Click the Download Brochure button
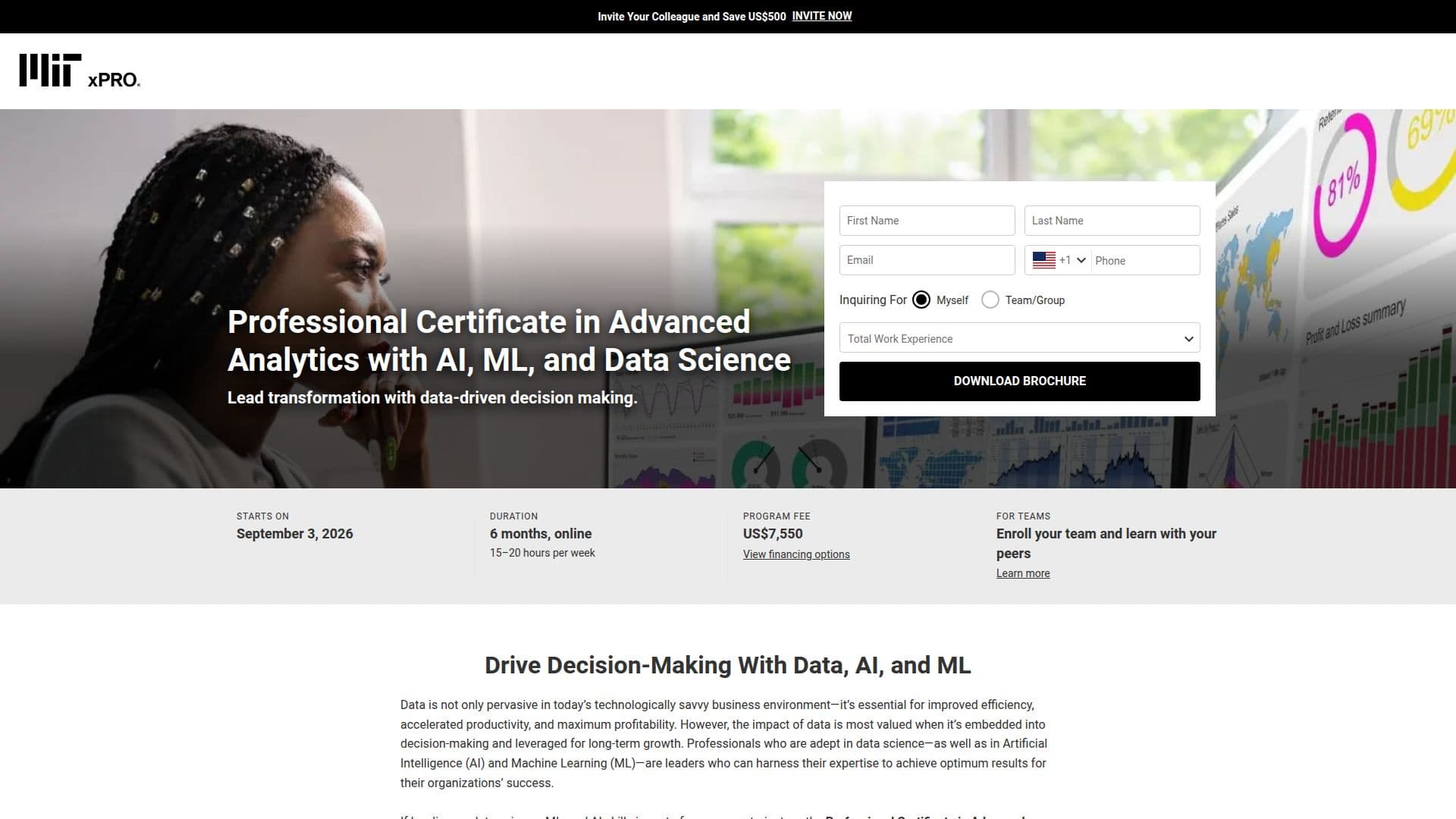This screenshot has height=819, width=1456. pyautogui.click(x=1019, y=381)
